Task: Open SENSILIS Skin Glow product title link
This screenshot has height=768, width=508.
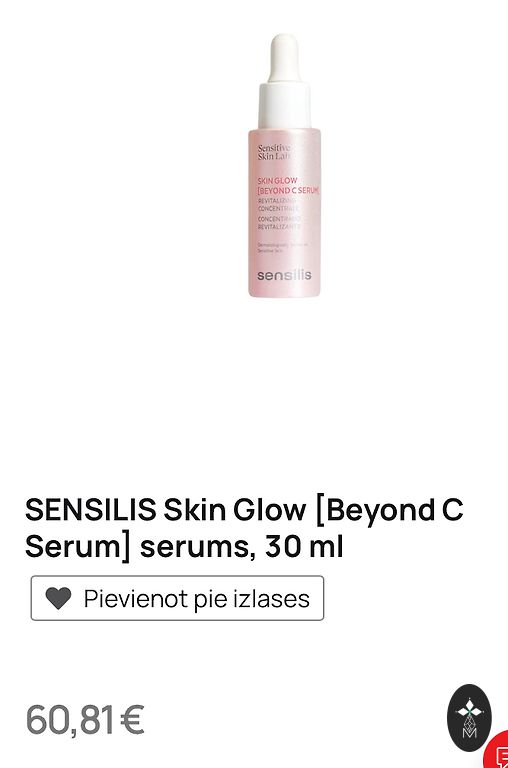Action: [244, 528]
